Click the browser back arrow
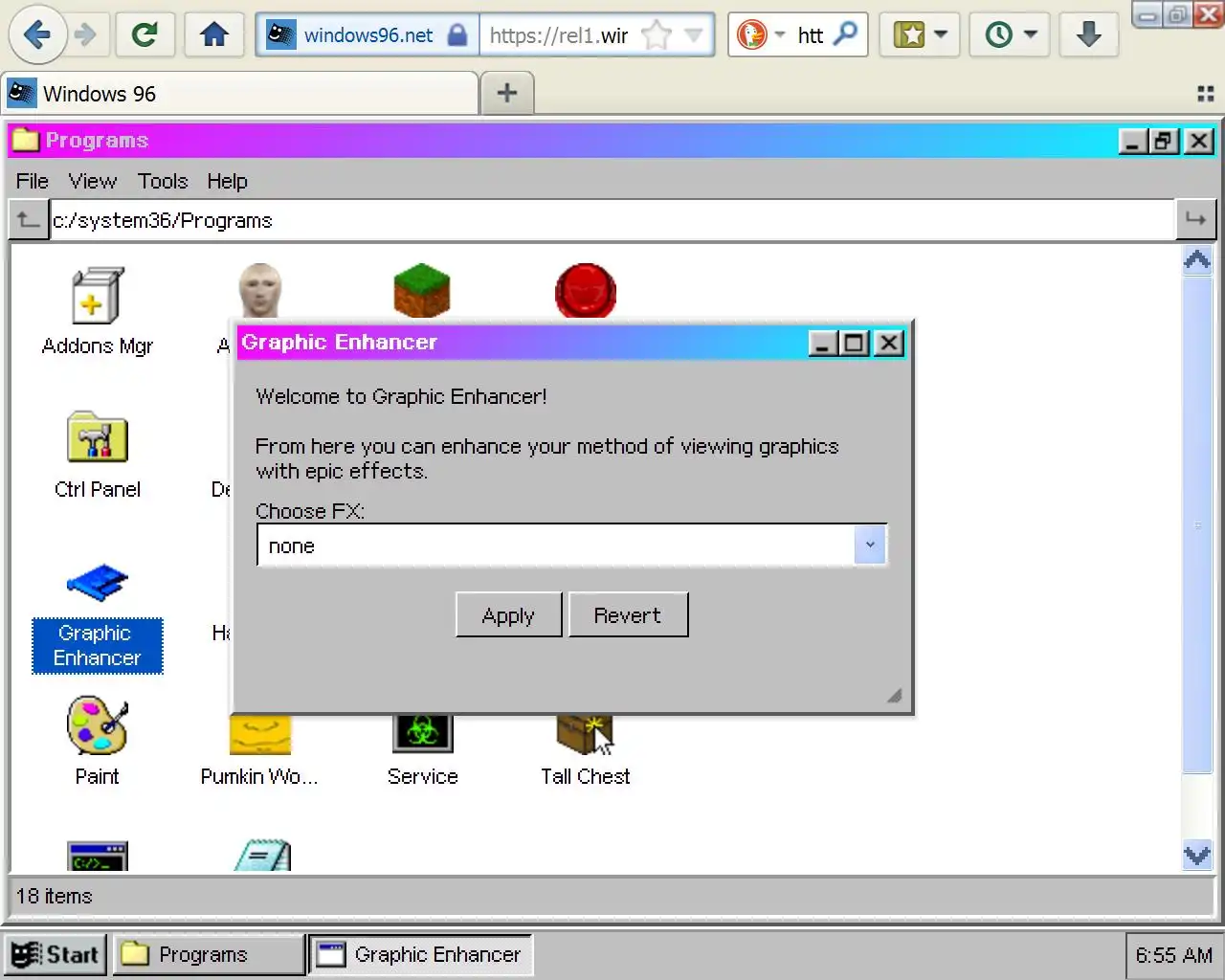 (x=36, y=35)
